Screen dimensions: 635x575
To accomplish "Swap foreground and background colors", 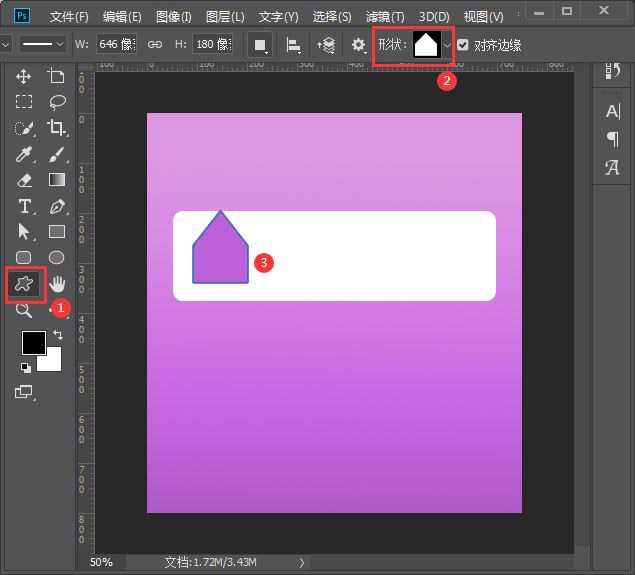I will click(x=57, y=334).
